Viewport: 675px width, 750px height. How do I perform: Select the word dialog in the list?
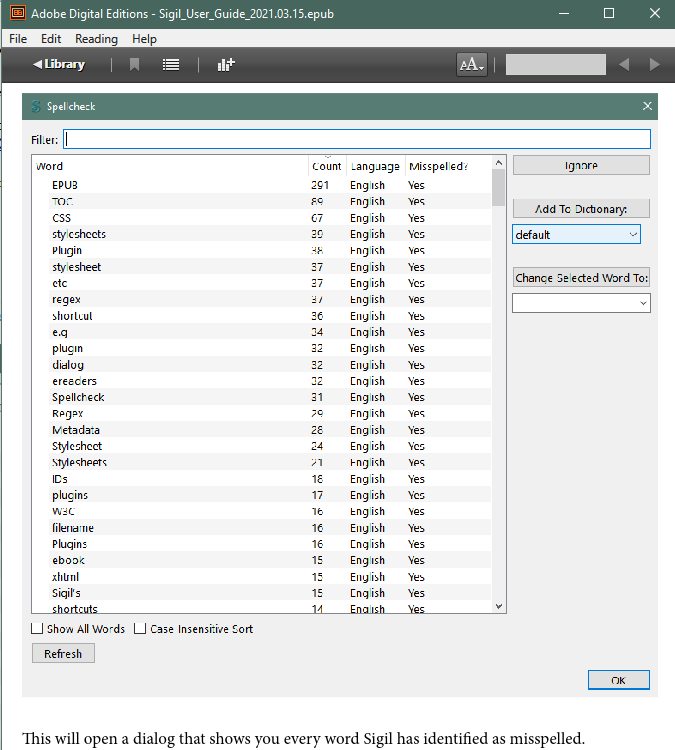pyautogui.click(x=68, y=365)
